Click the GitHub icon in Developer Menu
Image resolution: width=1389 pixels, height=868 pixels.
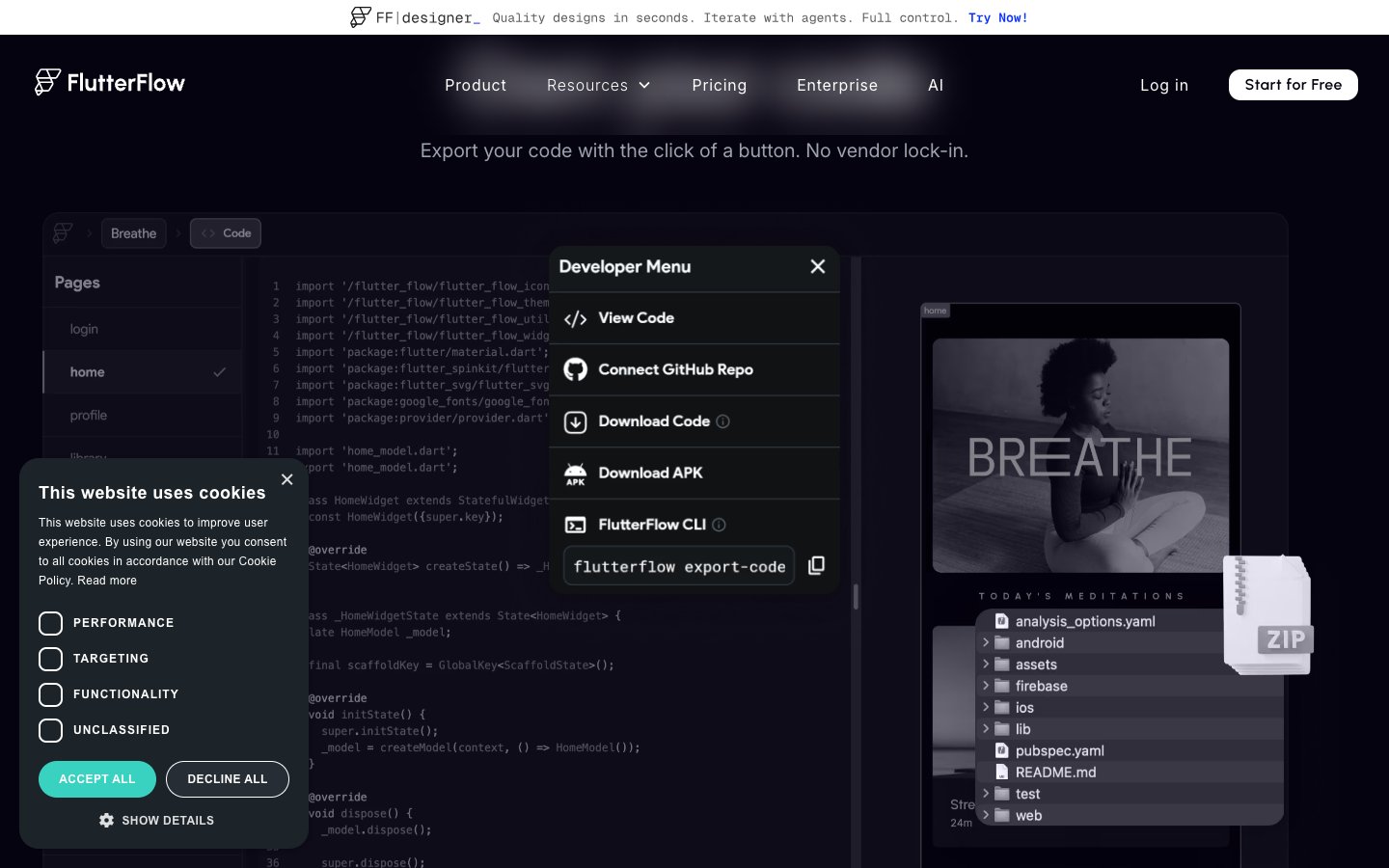coord(575,369)
